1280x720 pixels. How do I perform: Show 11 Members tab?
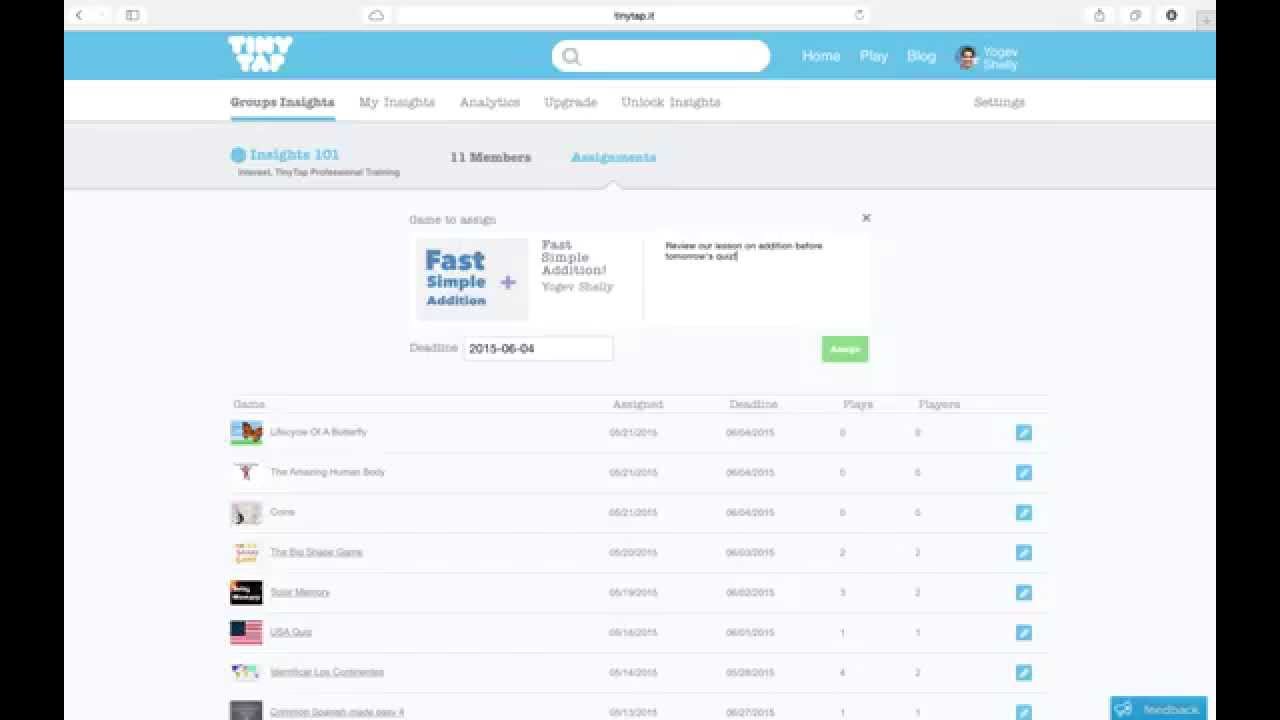click(x=490, y=157)
